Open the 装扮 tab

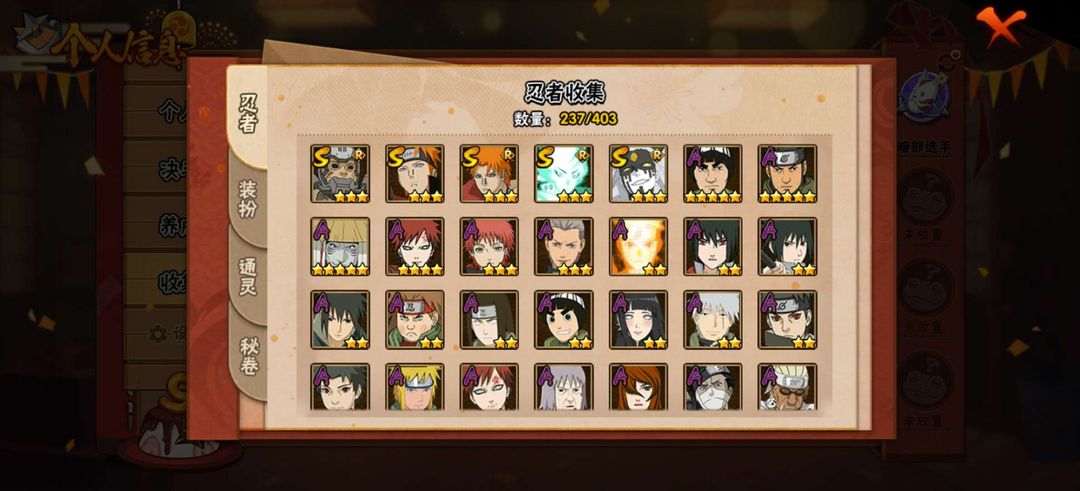248,200
